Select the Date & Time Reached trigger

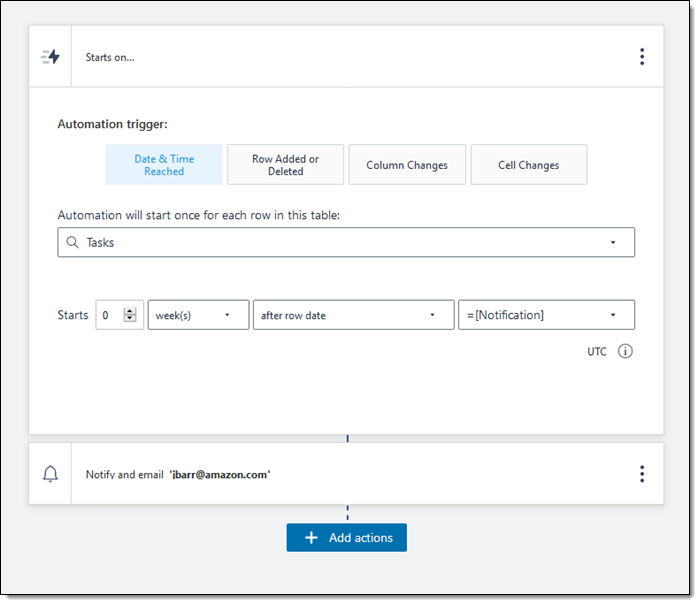coord(164,165)
